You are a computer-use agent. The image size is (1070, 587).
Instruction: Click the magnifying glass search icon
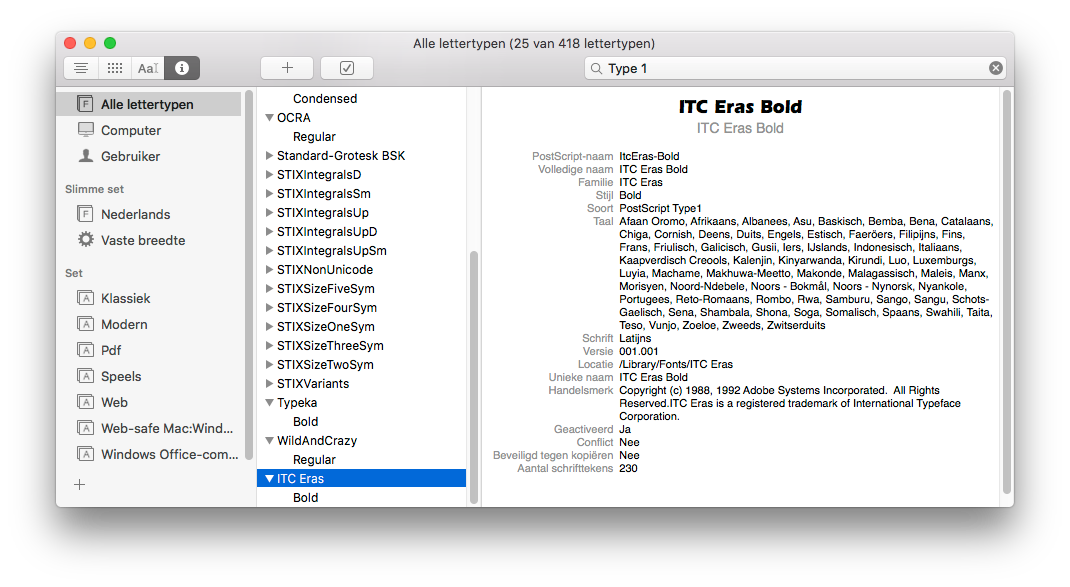click(596, 68)
